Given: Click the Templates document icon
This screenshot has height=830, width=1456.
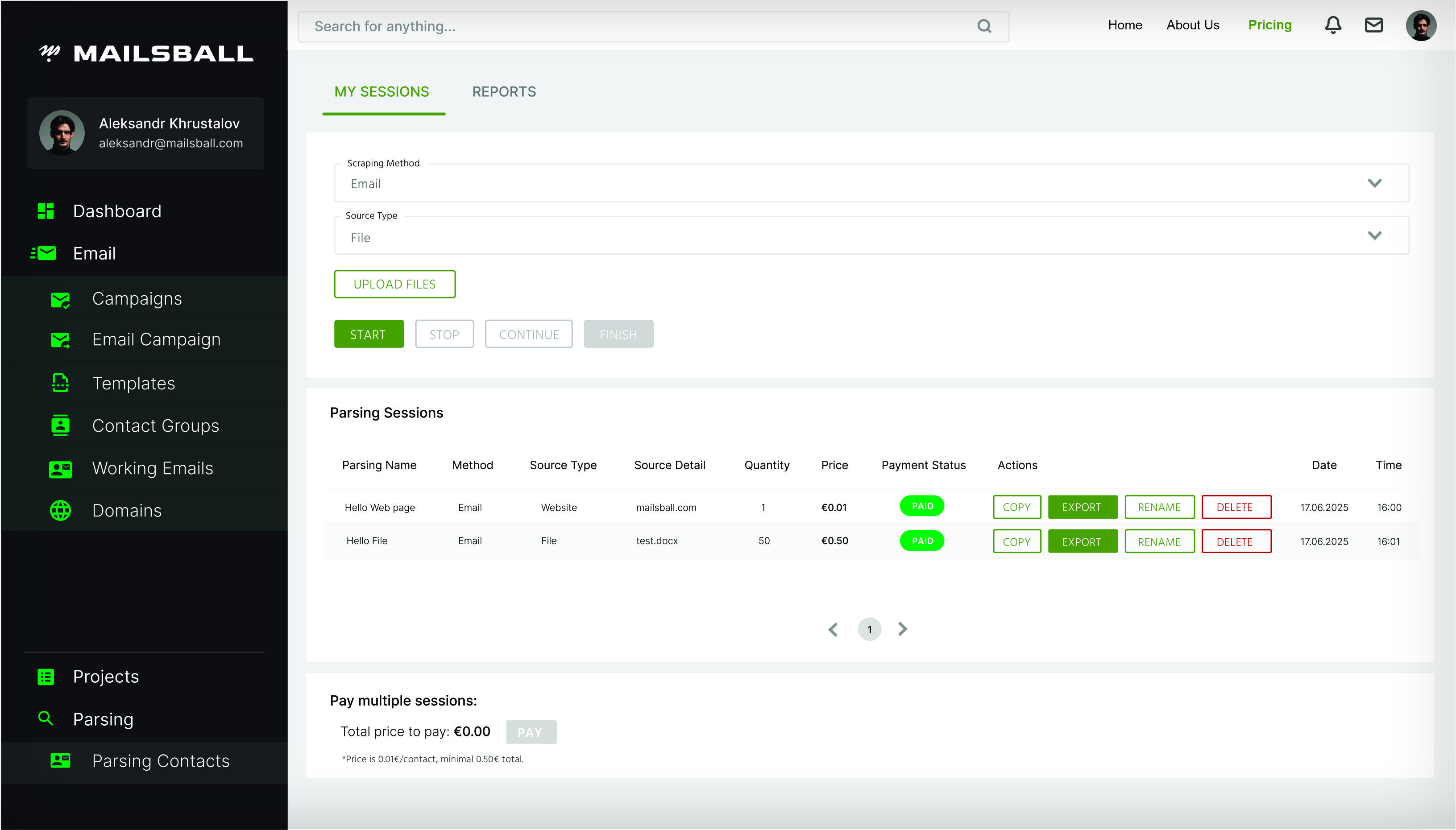Looking at the screenshot, I should (60, 383).
